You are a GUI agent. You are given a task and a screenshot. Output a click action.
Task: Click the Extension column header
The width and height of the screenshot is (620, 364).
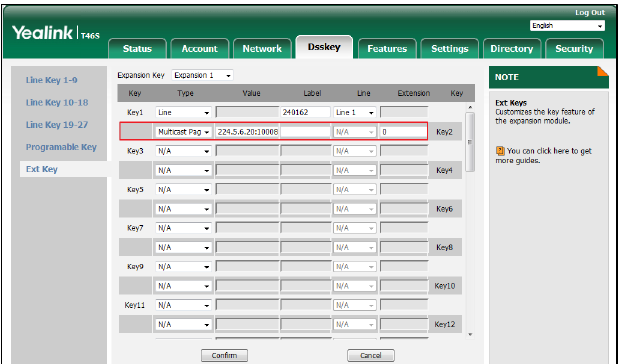click(x=414, y=93)
